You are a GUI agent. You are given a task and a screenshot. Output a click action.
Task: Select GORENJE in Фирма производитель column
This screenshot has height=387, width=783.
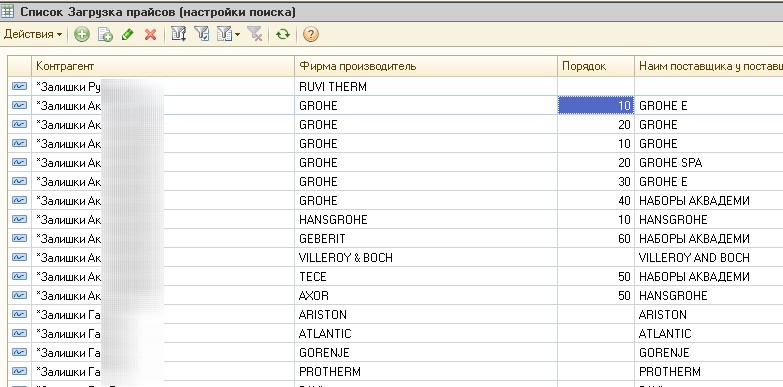click(426, 352)
